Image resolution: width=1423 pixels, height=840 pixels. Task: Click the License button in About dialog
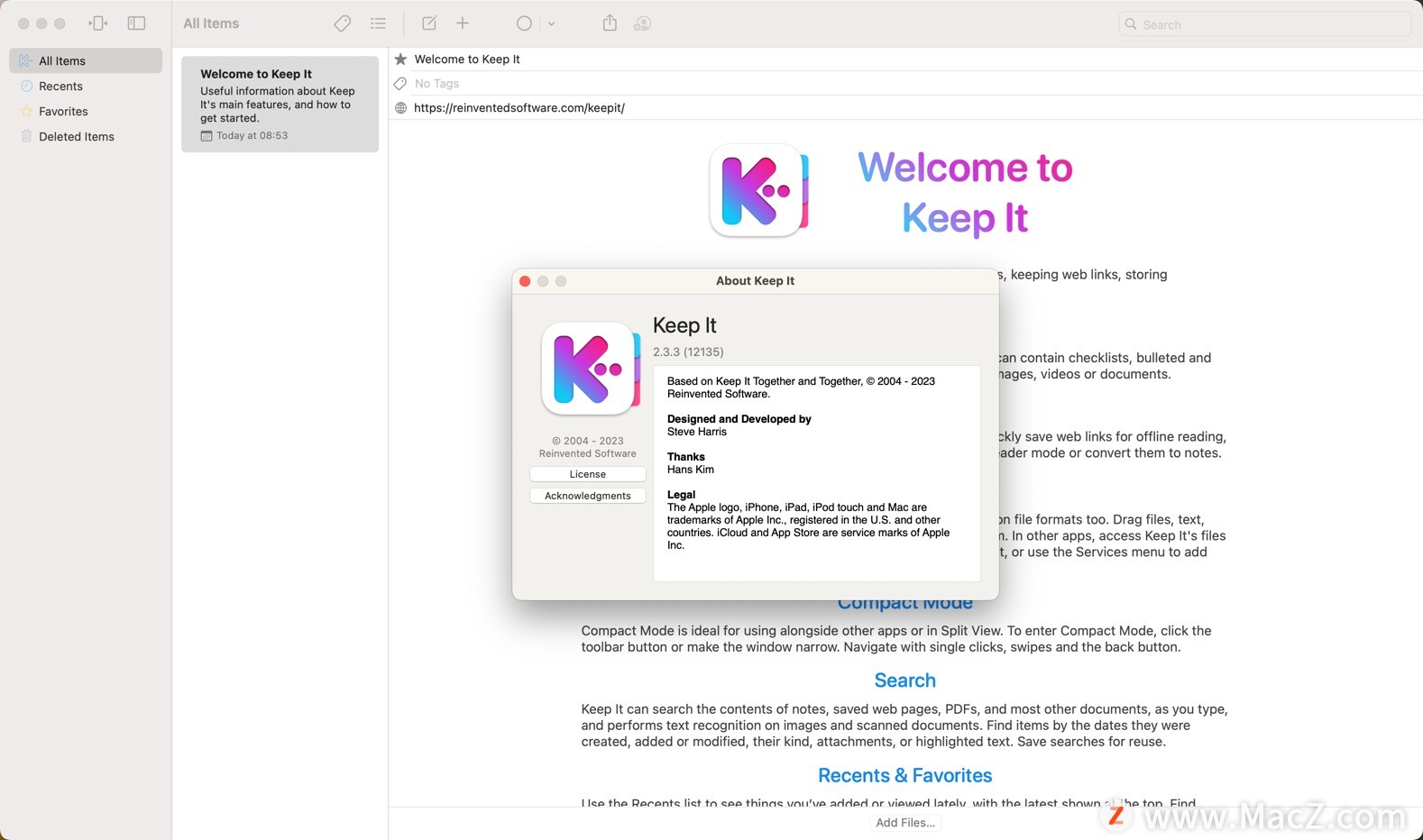click(x=588, y=474)
